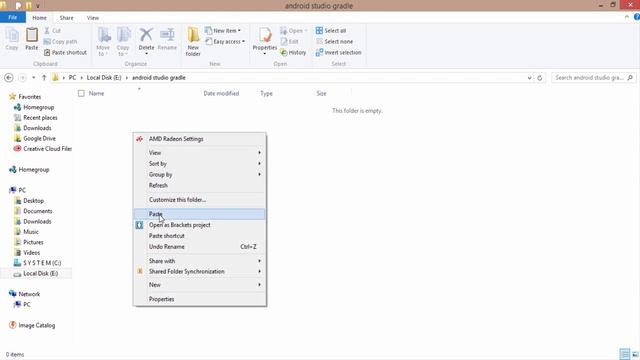Click the Edit button in Open group
640x360 pixels.
pos(290,42)
